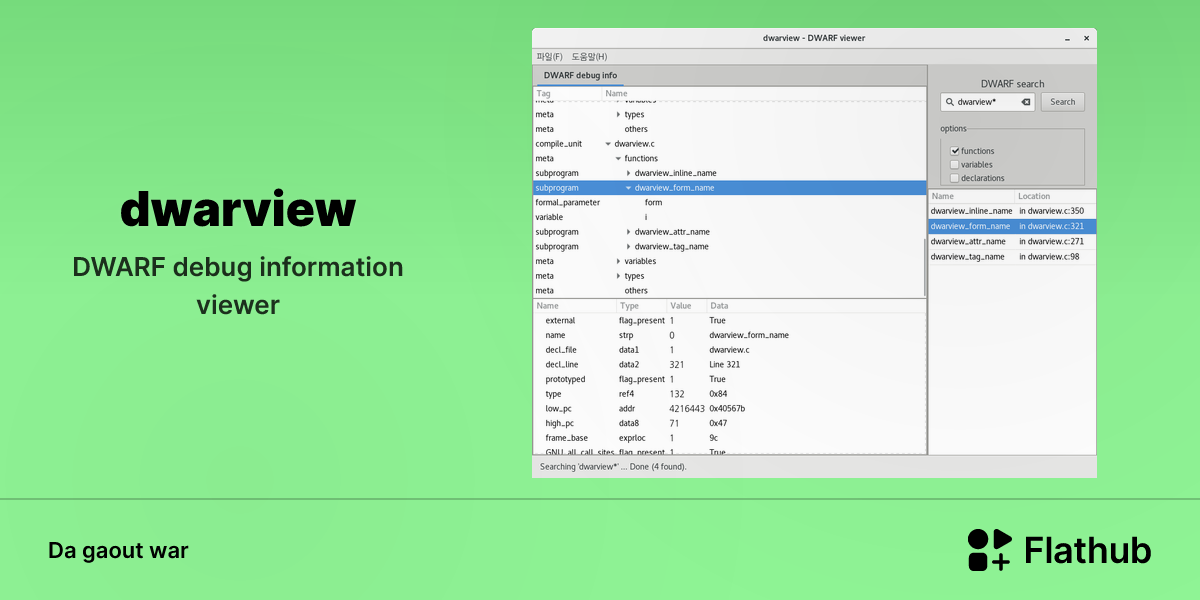1200x600 pixels.
Task: Click the tree view vertical scrollbar
Action: pos(925,268)
